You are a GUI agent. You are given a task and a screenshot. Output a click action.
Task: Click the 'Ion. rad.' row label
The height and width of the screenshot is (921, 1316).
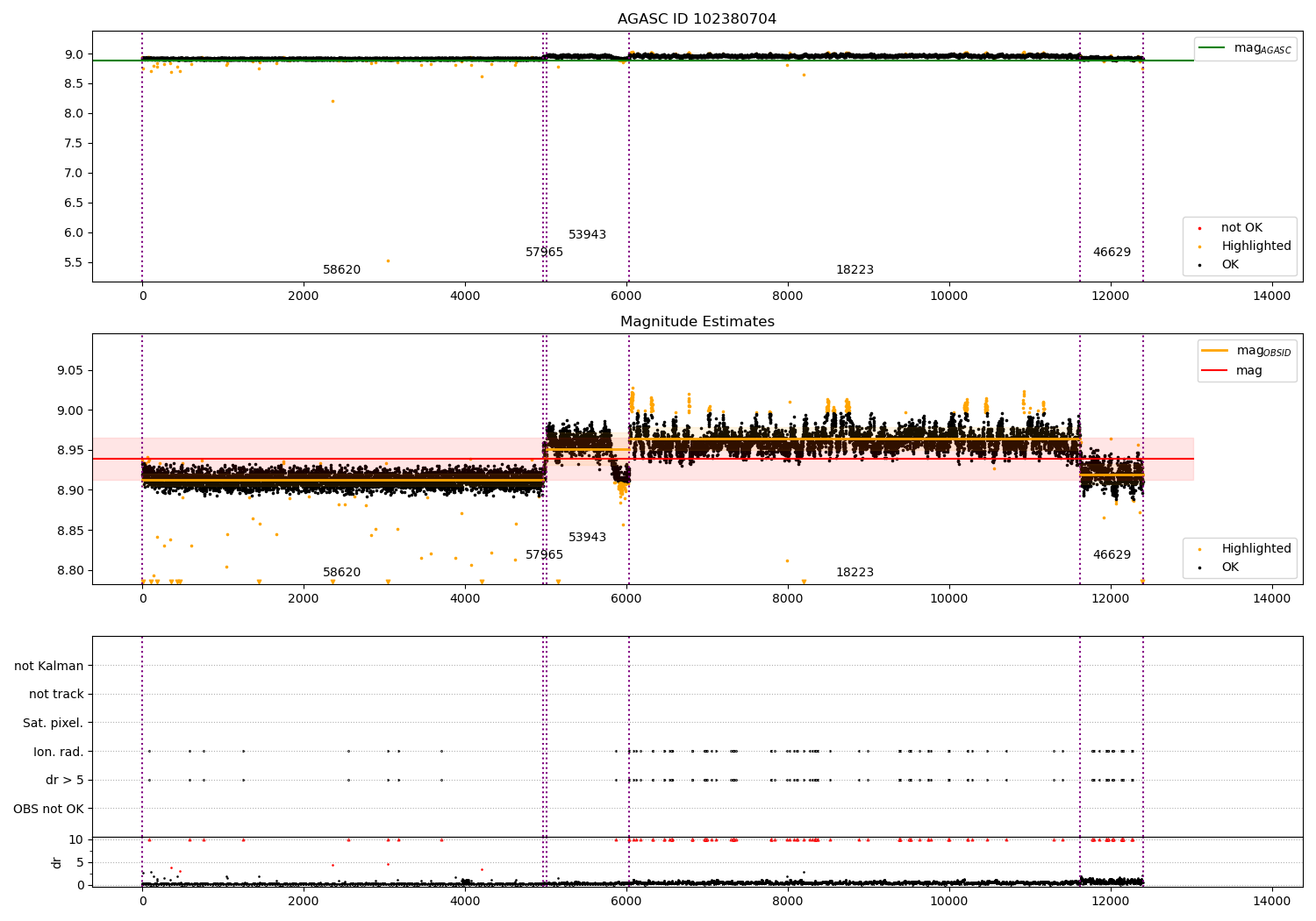tap(59, 752)
